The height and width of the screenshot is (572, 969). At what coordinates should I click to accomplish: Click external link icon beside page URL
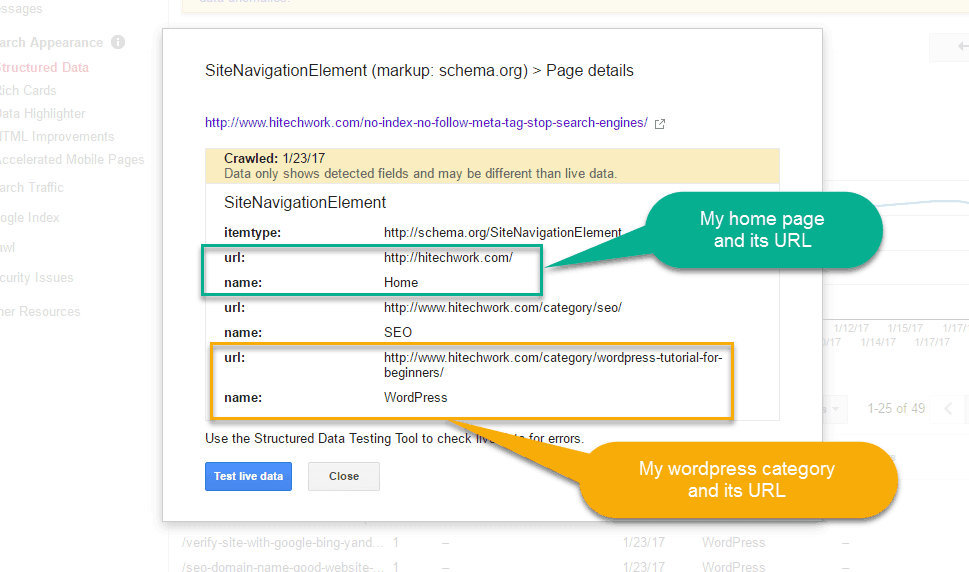[x=659, y=124]
